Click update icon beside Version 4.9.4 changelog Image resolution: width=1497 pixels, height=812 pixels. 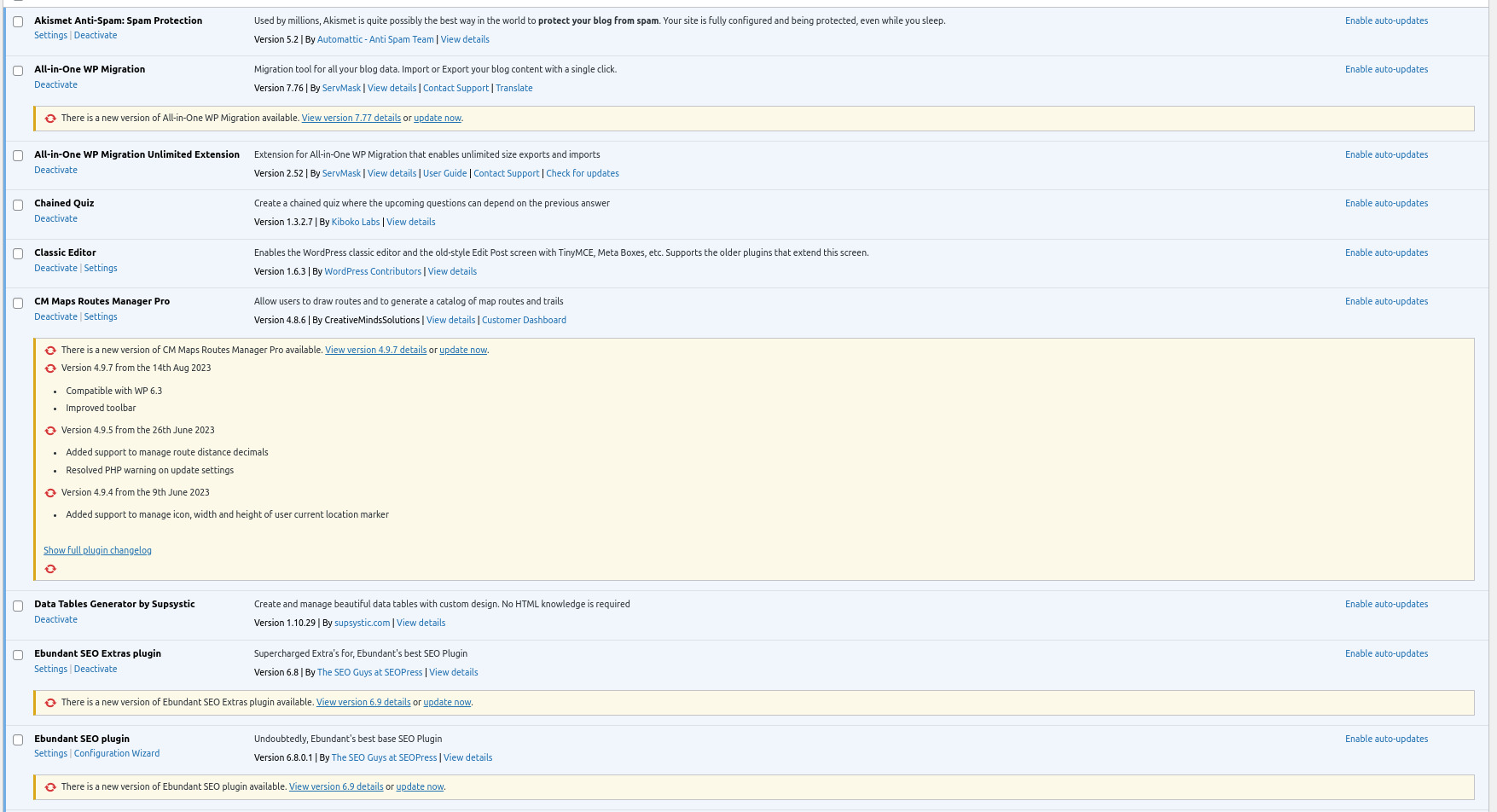point(50,493)
